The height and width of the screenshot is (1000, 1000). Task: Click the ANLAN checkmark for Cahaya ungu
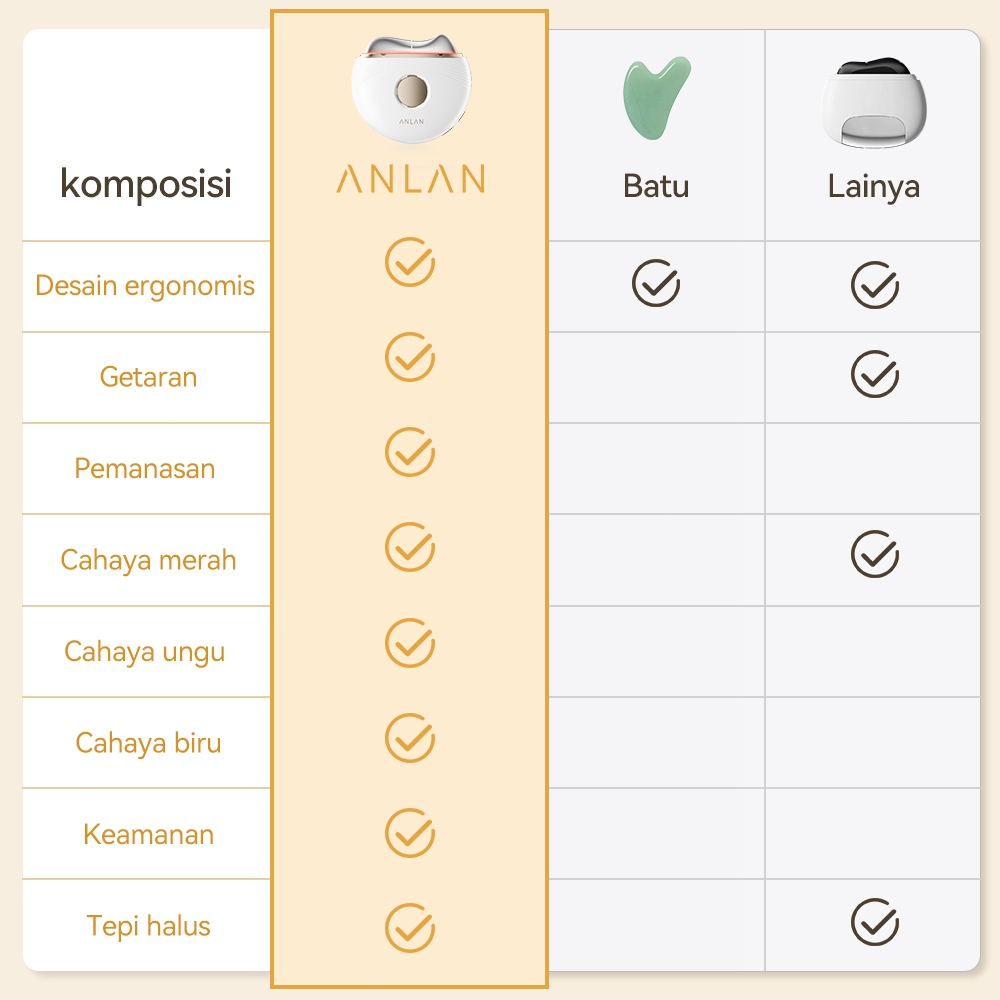(x=410, y=642)
